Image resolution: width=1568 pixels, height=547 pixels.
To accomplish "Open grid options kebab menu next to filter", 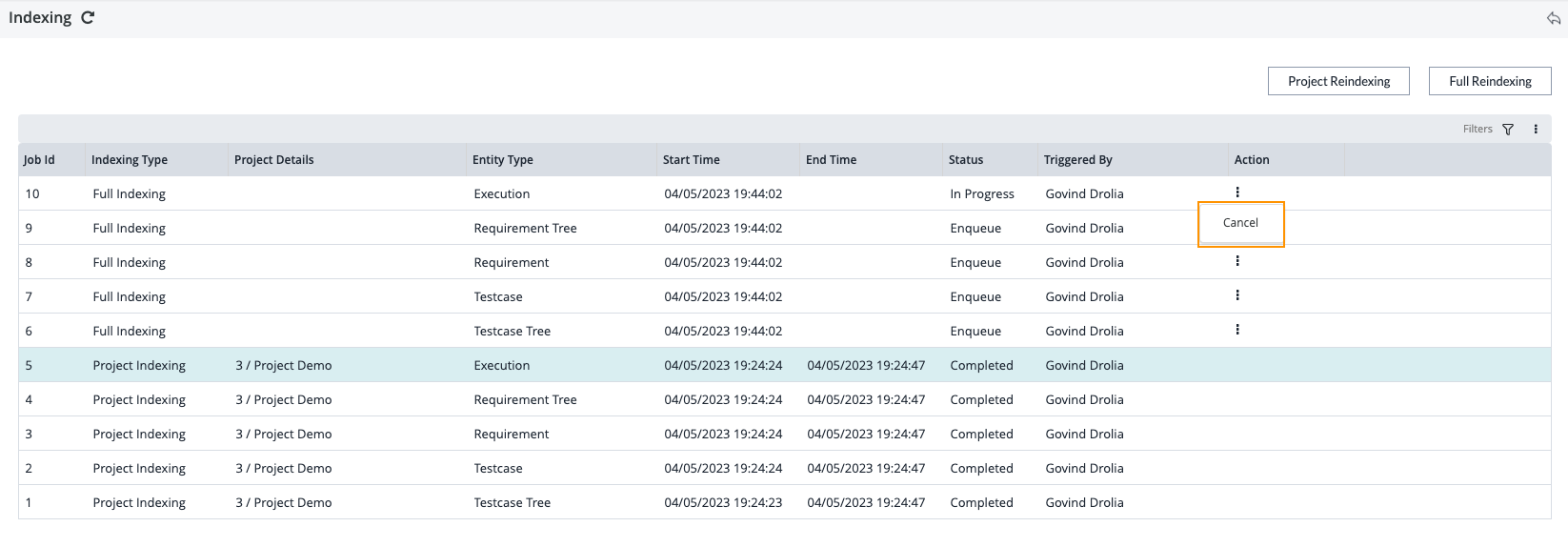I will [x=1536, y=130].
